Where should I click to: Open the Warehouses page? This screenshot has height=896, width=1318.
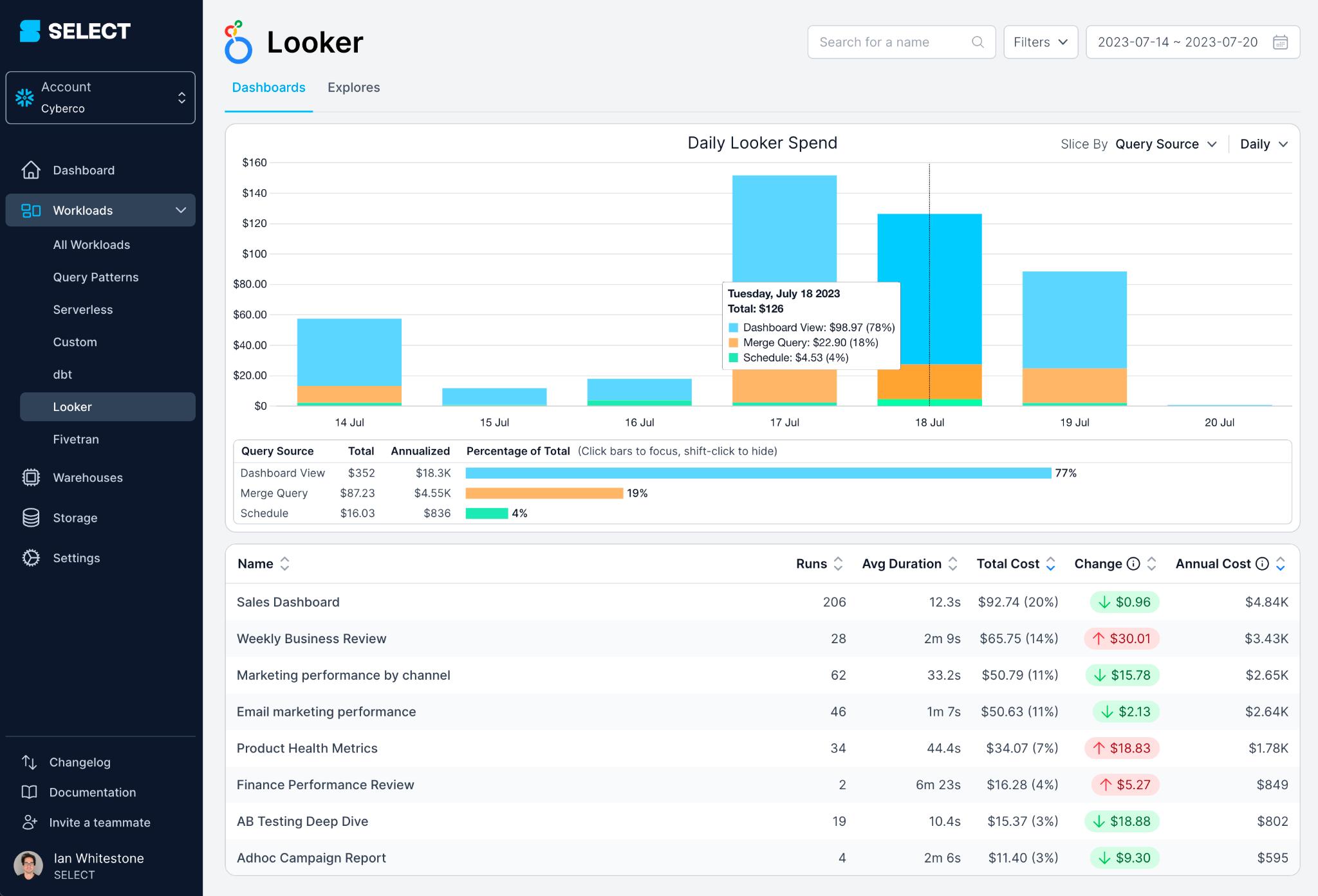(88, 477)
